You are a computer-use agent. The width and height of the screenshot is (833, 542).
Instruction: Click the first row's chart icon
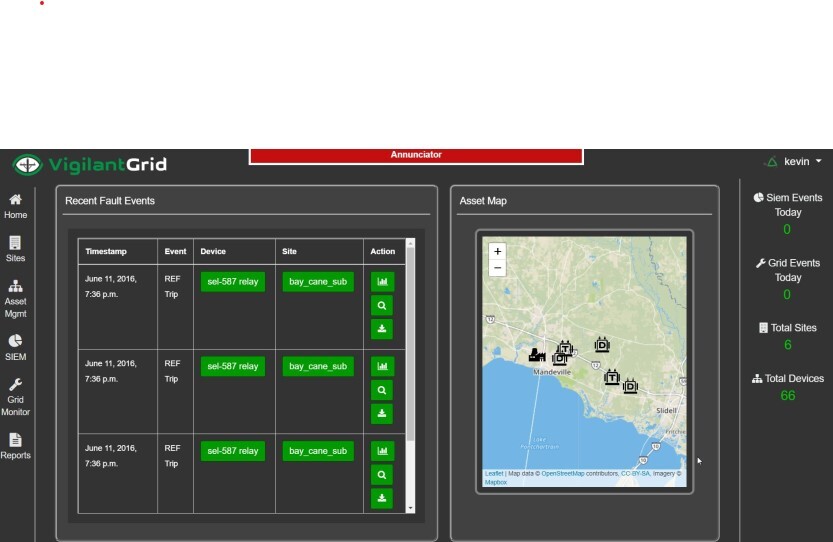point(382,282)
